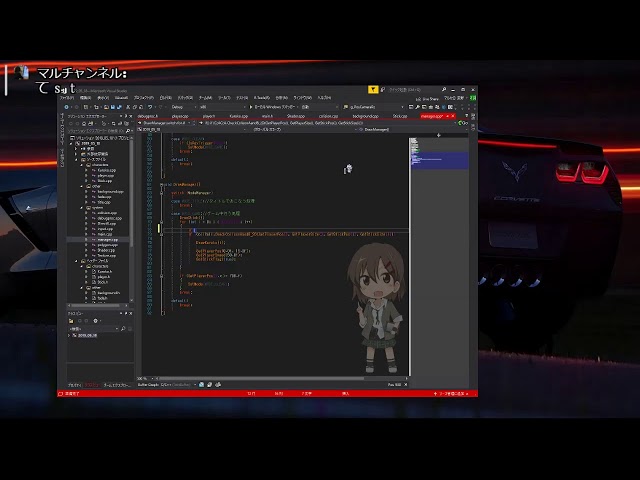Close the manager.cpp tab

(x=453, y=116)
